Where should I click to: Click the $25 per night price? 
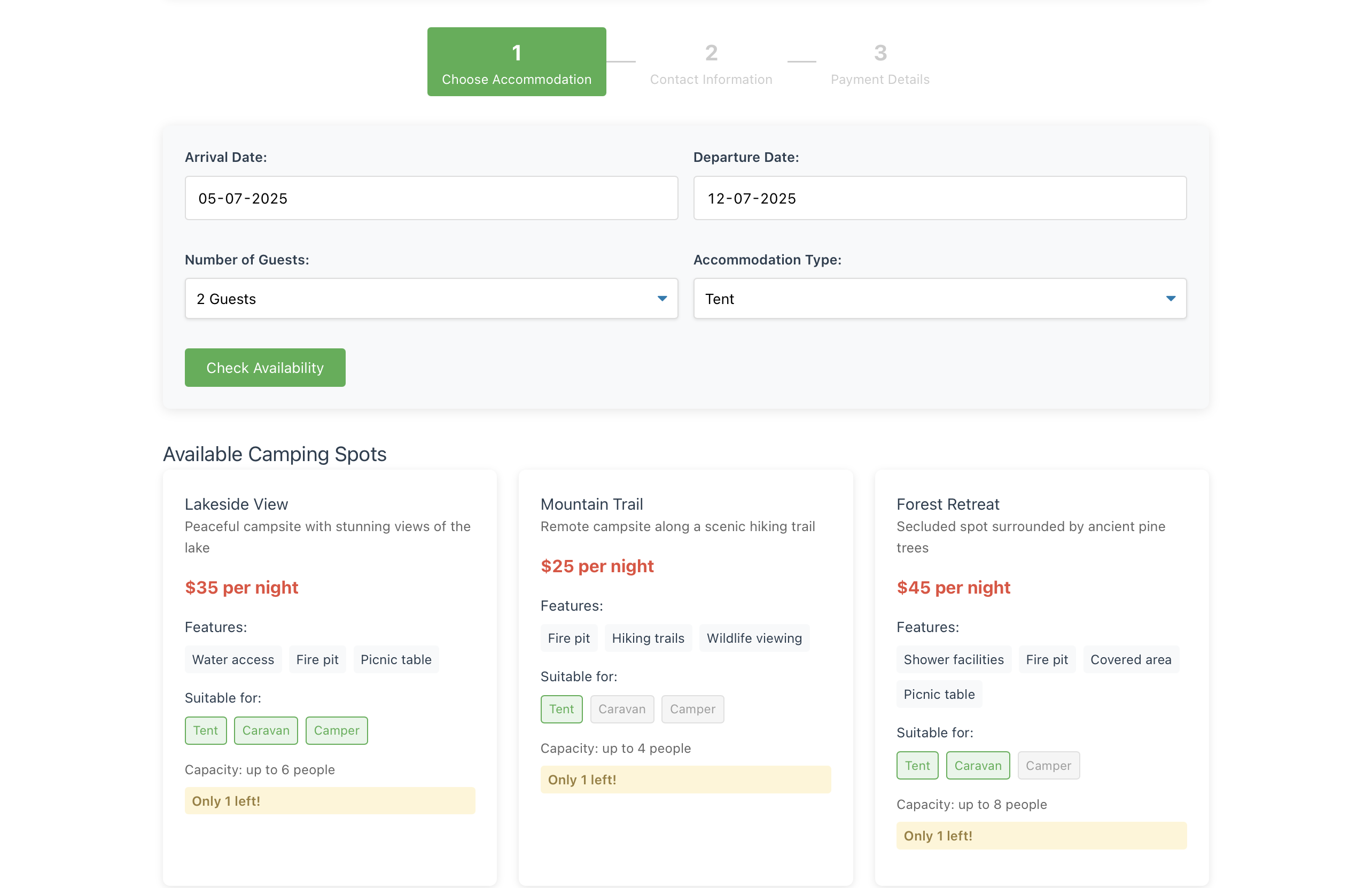597,566
